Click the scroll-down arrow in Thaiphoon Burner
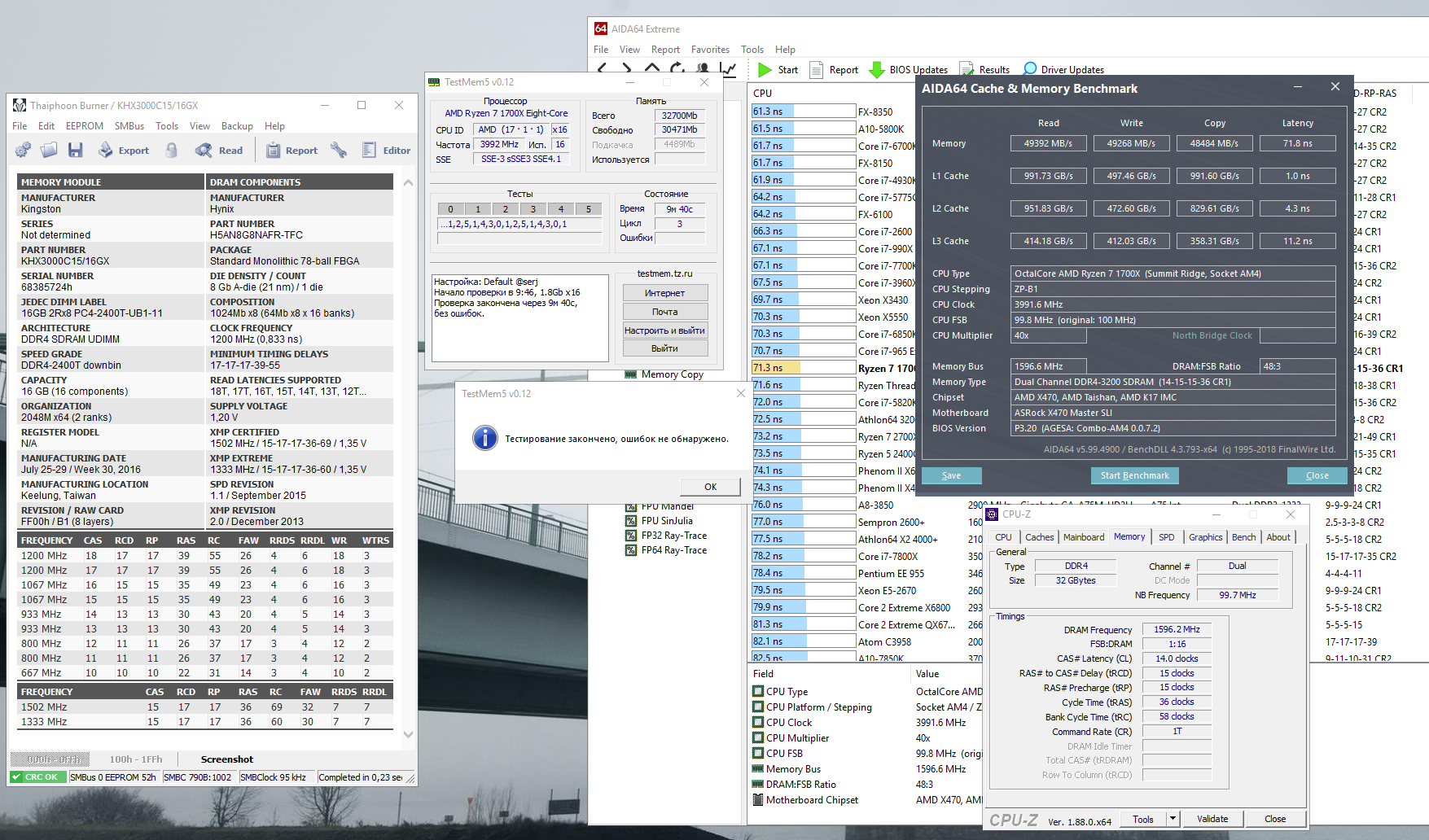 (408, 734)
